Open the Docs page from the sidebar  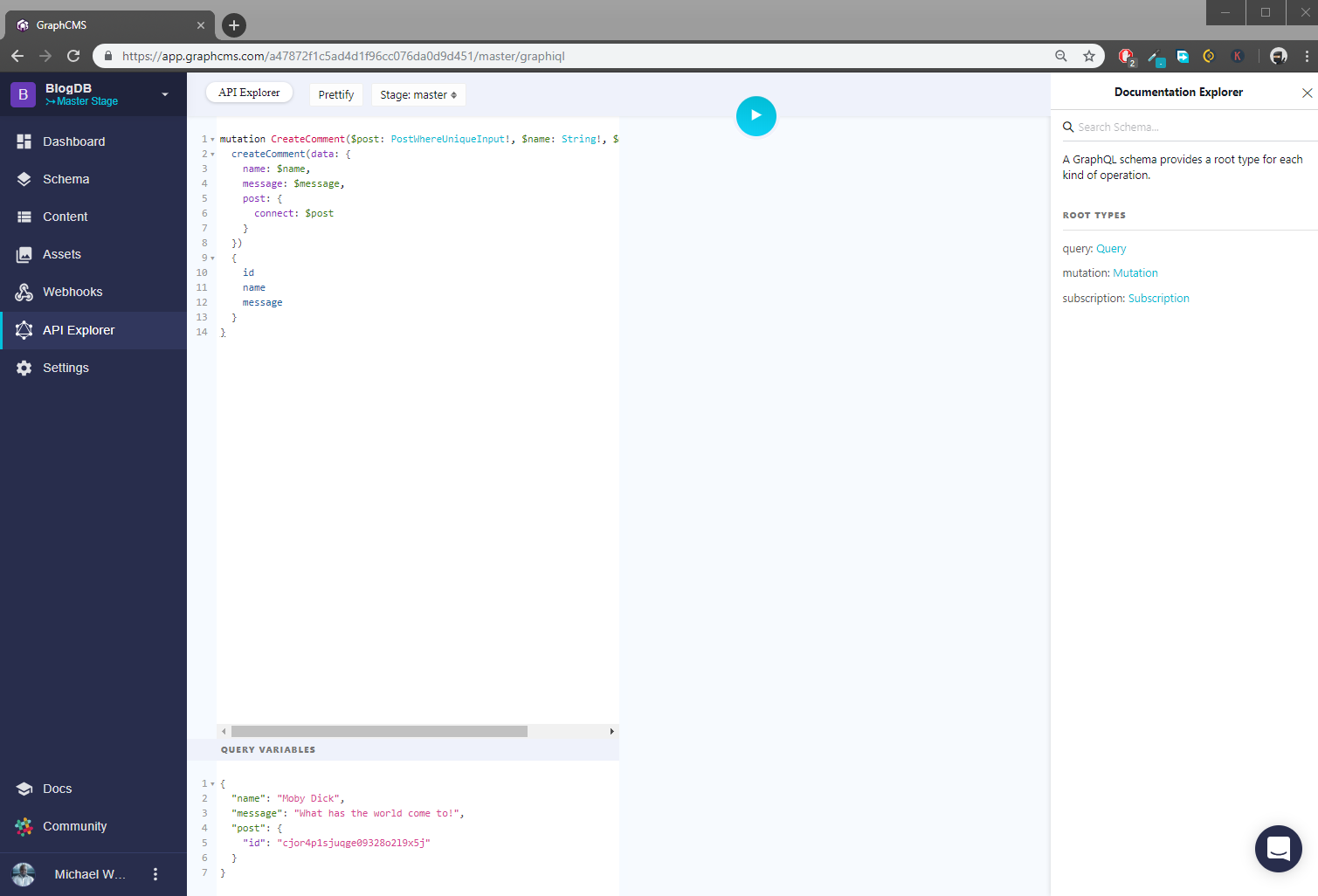tap(57, 788)
